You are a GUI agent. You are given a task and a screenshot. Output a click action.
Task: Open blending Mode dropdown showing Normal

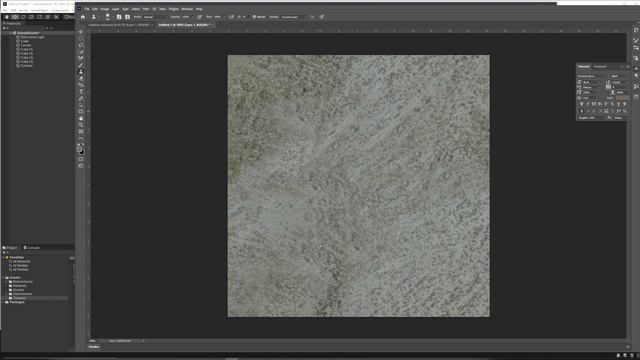156,17
